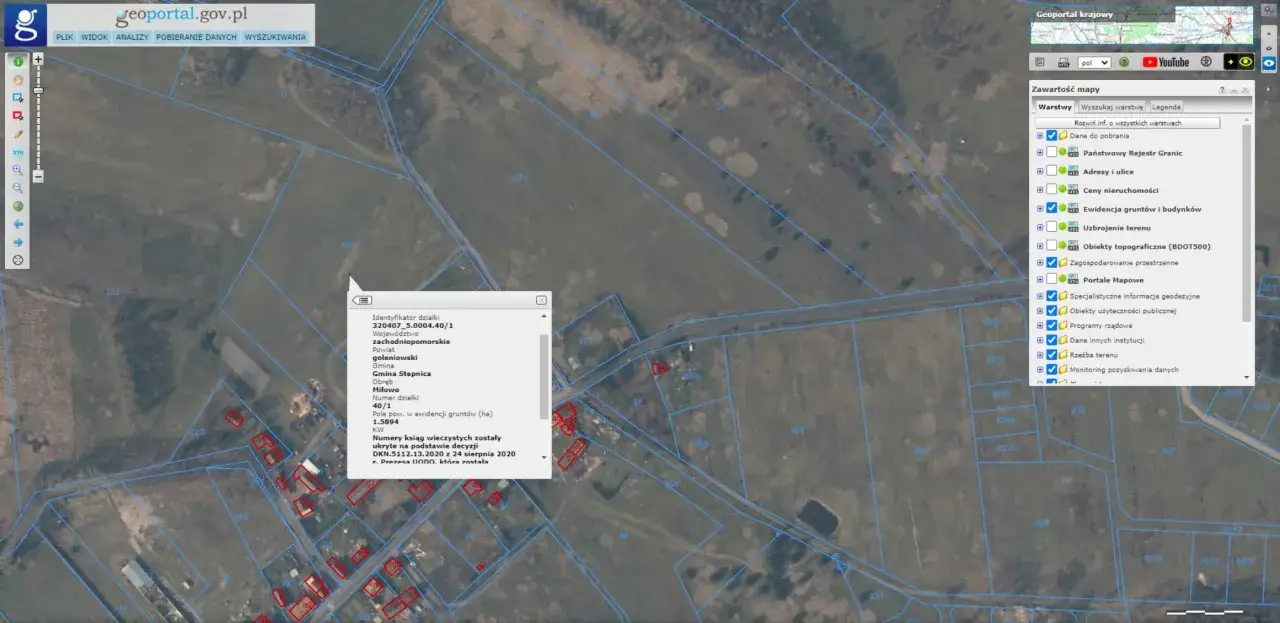Enable the Adresy i ulice layer
This screenshot has width=1280, height=623.
[x=1051, y=171]
